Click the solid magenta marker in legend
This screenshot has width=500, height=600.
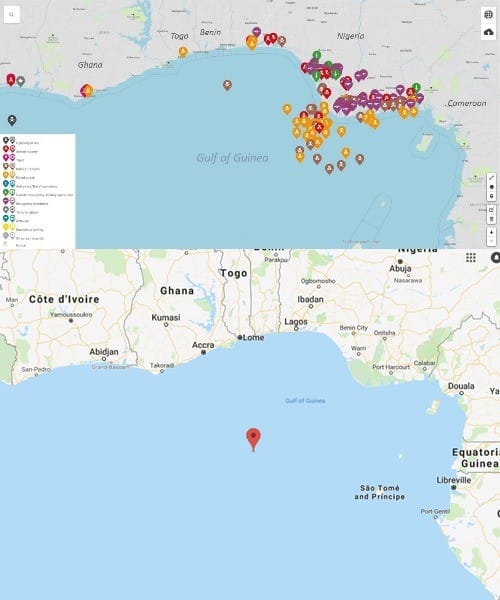click(6, 157)
